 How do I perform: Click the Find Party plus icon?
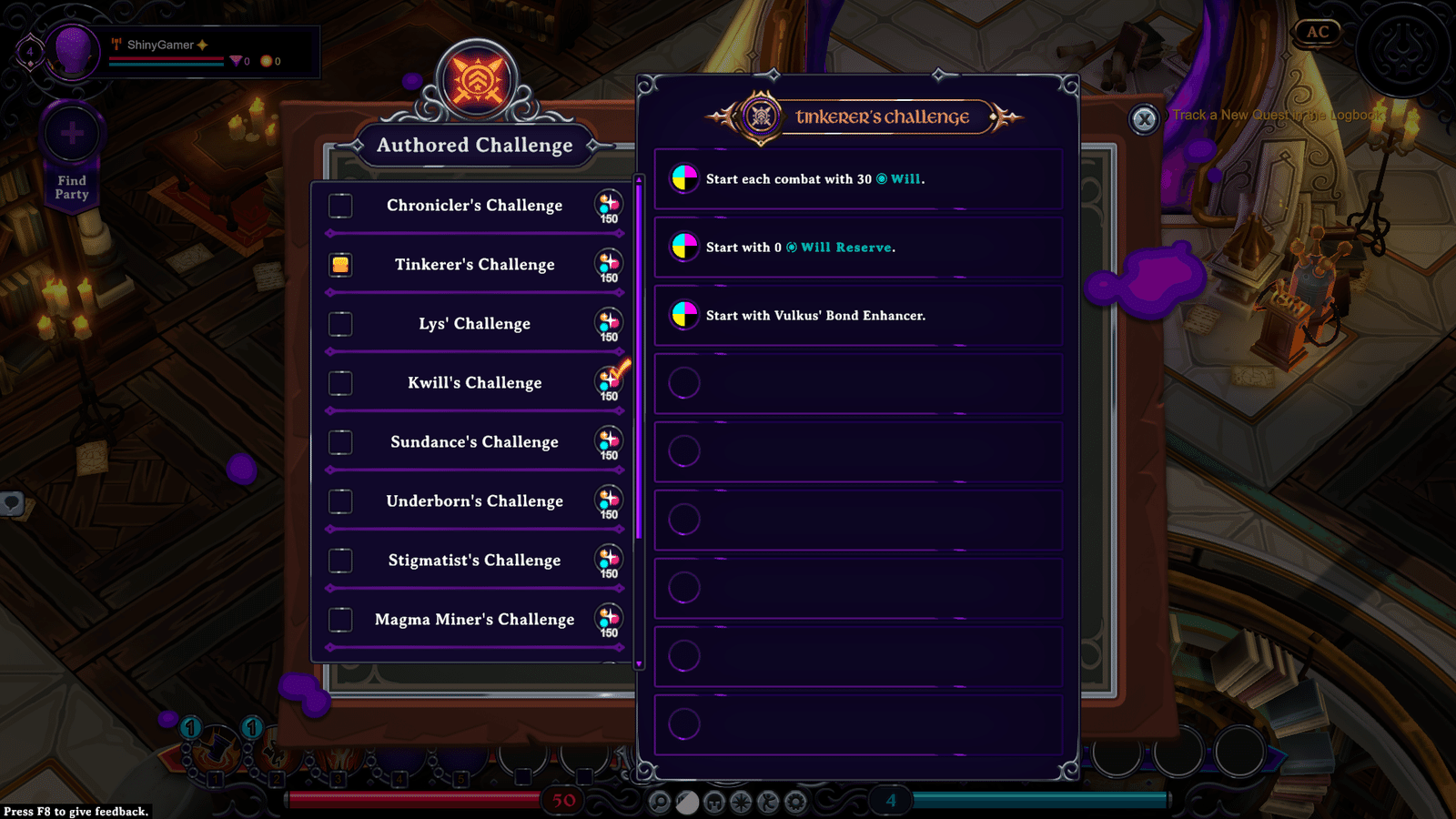point(72,135)
